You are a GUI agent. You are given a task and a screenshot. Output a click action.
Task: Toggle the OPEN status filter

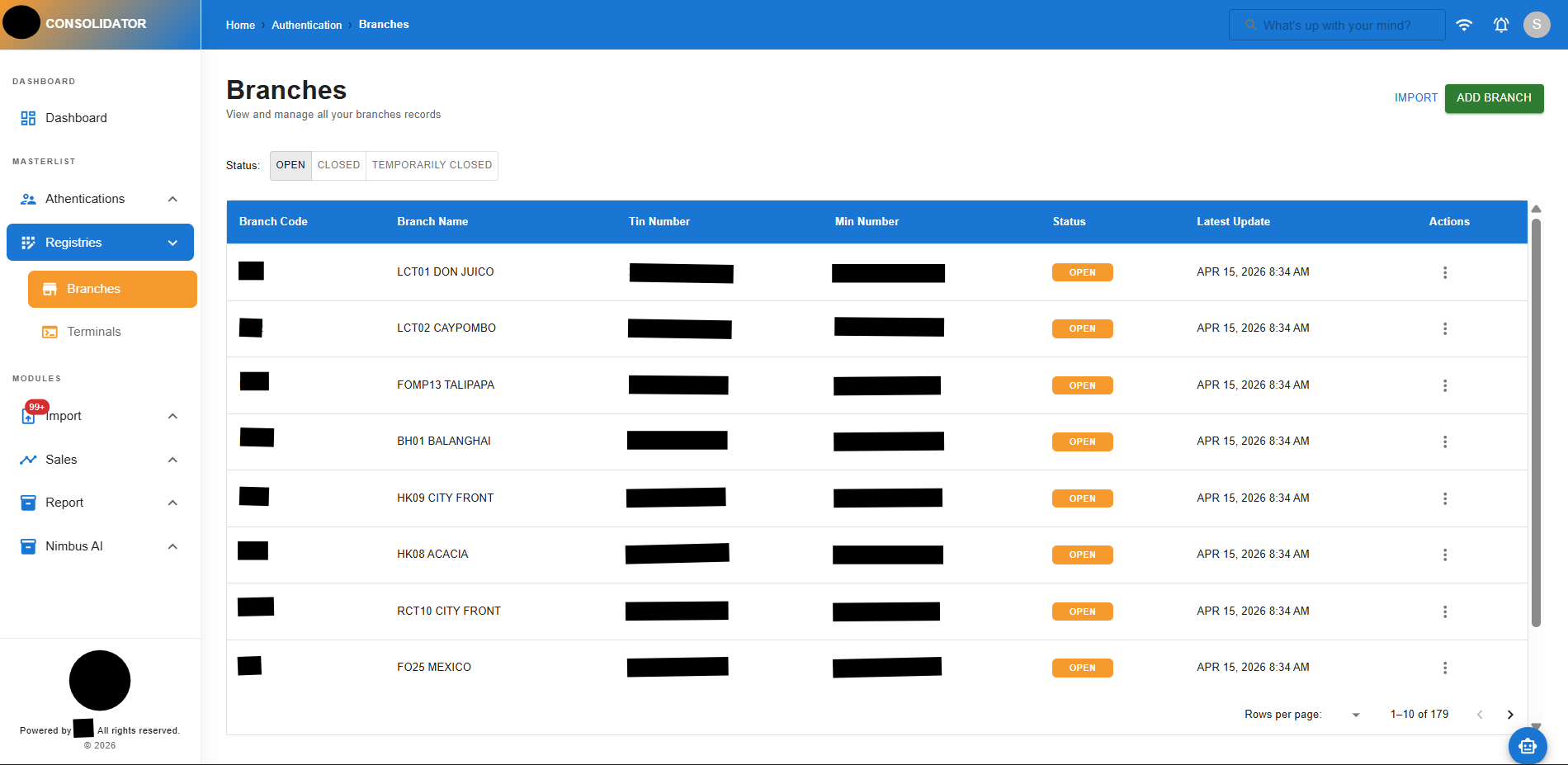[x=290, y=165]
